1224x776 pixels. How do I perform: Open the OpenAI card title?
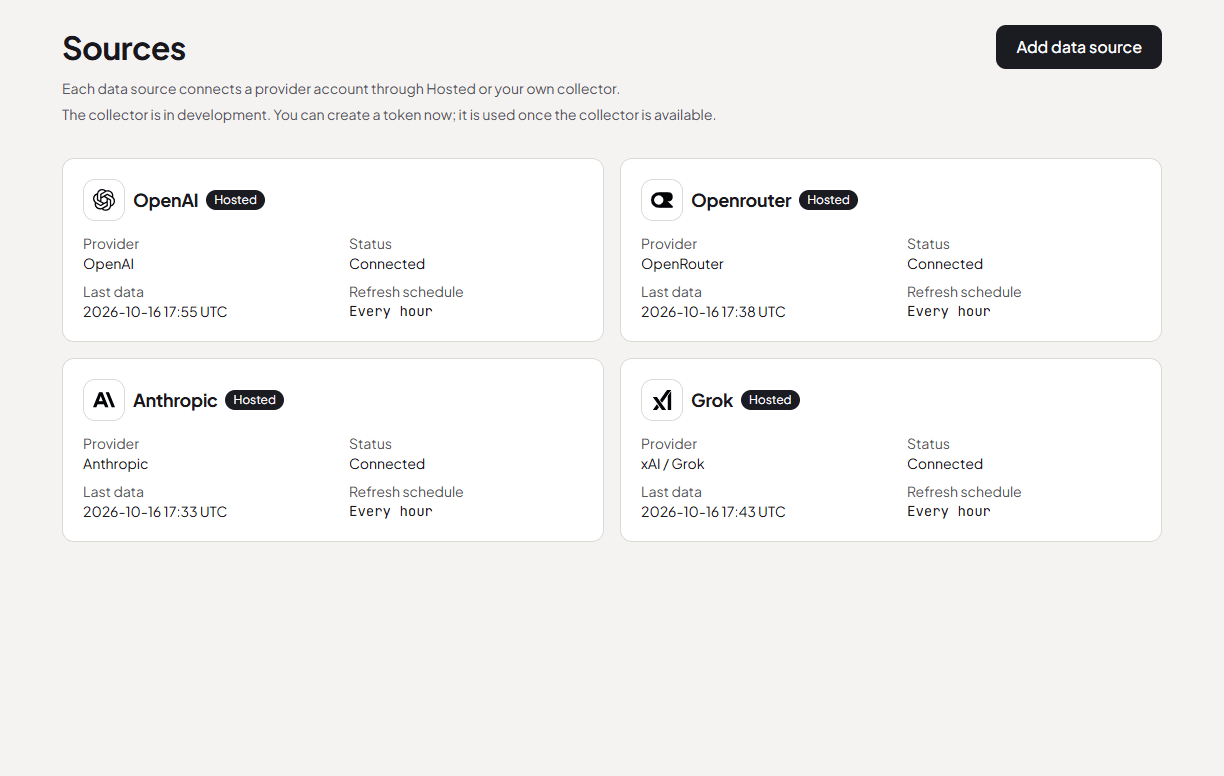click(165, 200)
